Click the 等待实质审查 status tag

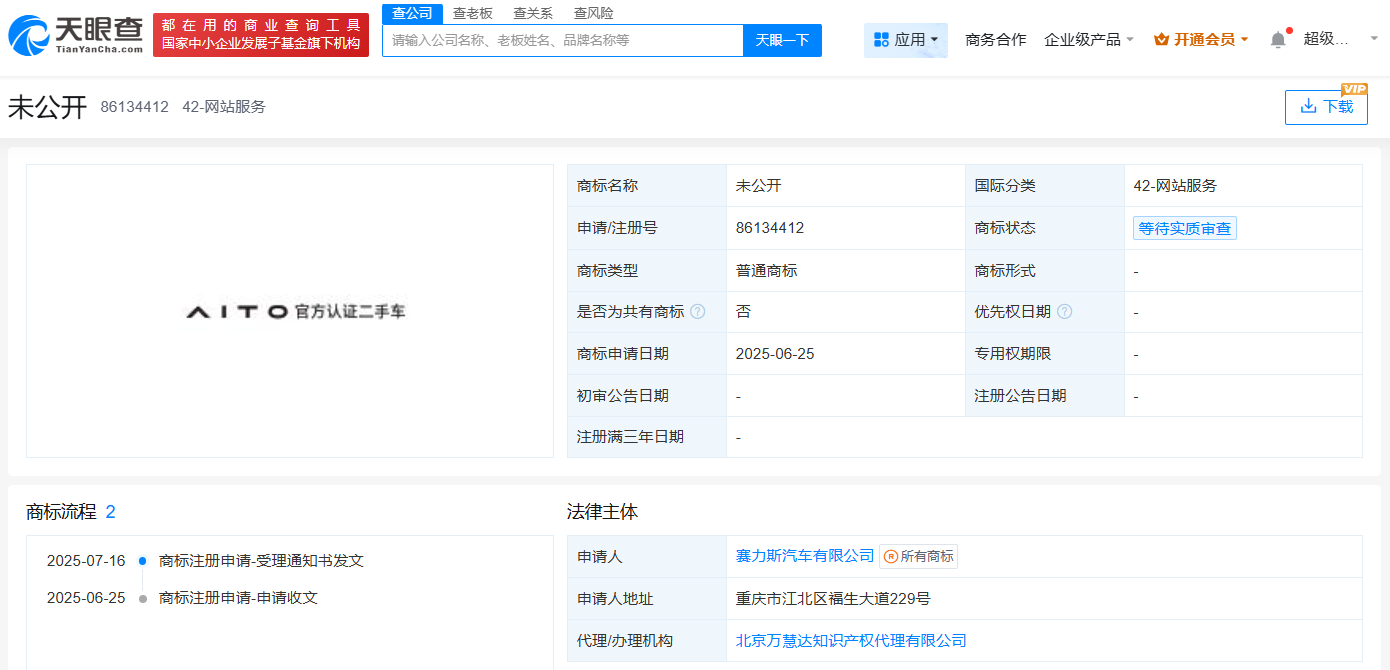pyautogui.click(x=1185, y=228)
